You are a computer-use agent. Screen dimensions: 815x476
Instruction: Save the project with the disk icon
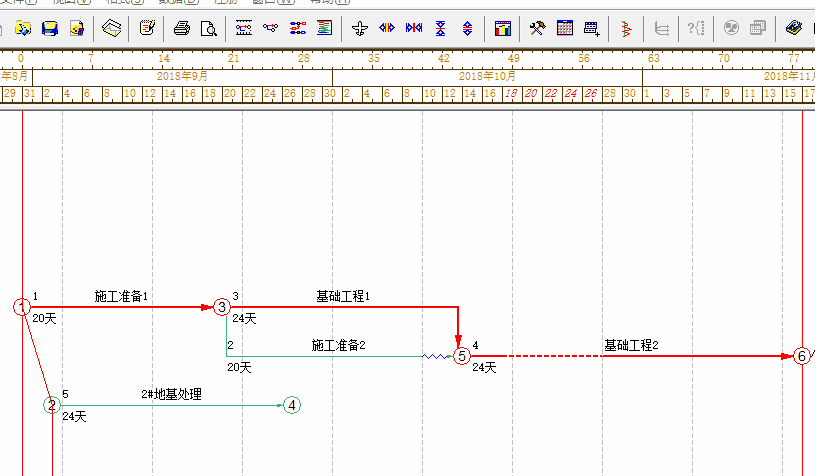coord(49,28)
